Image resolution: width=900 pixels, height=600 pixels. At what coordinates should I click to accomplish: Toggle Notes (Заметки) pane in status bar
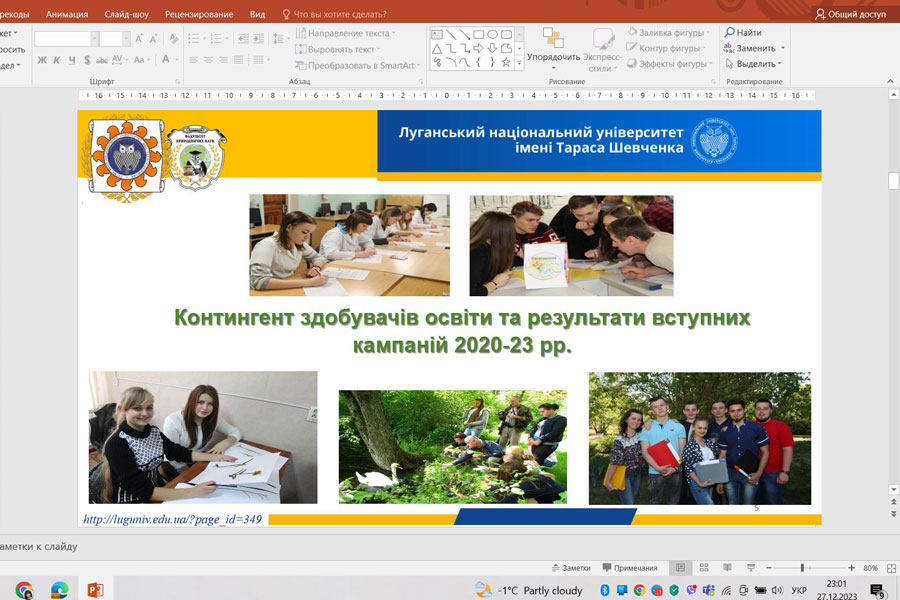(x=571, y=568)
